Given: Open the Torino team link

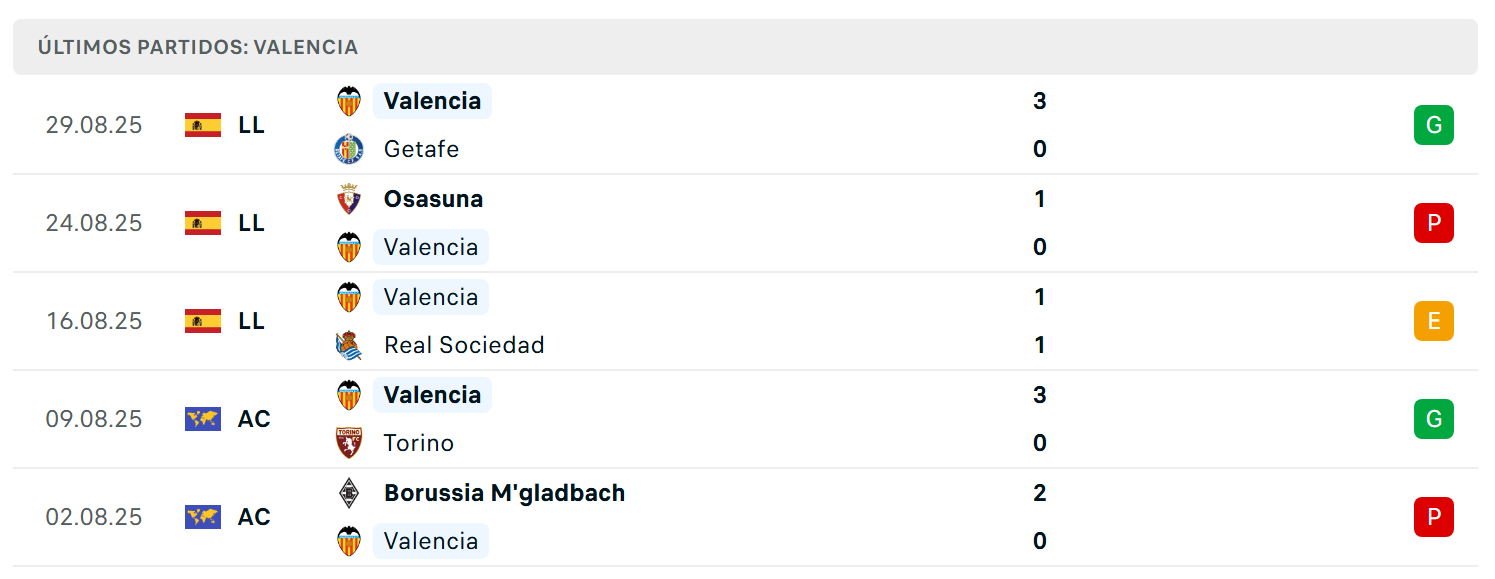Looking at the screenshot, I should [419, 443].
